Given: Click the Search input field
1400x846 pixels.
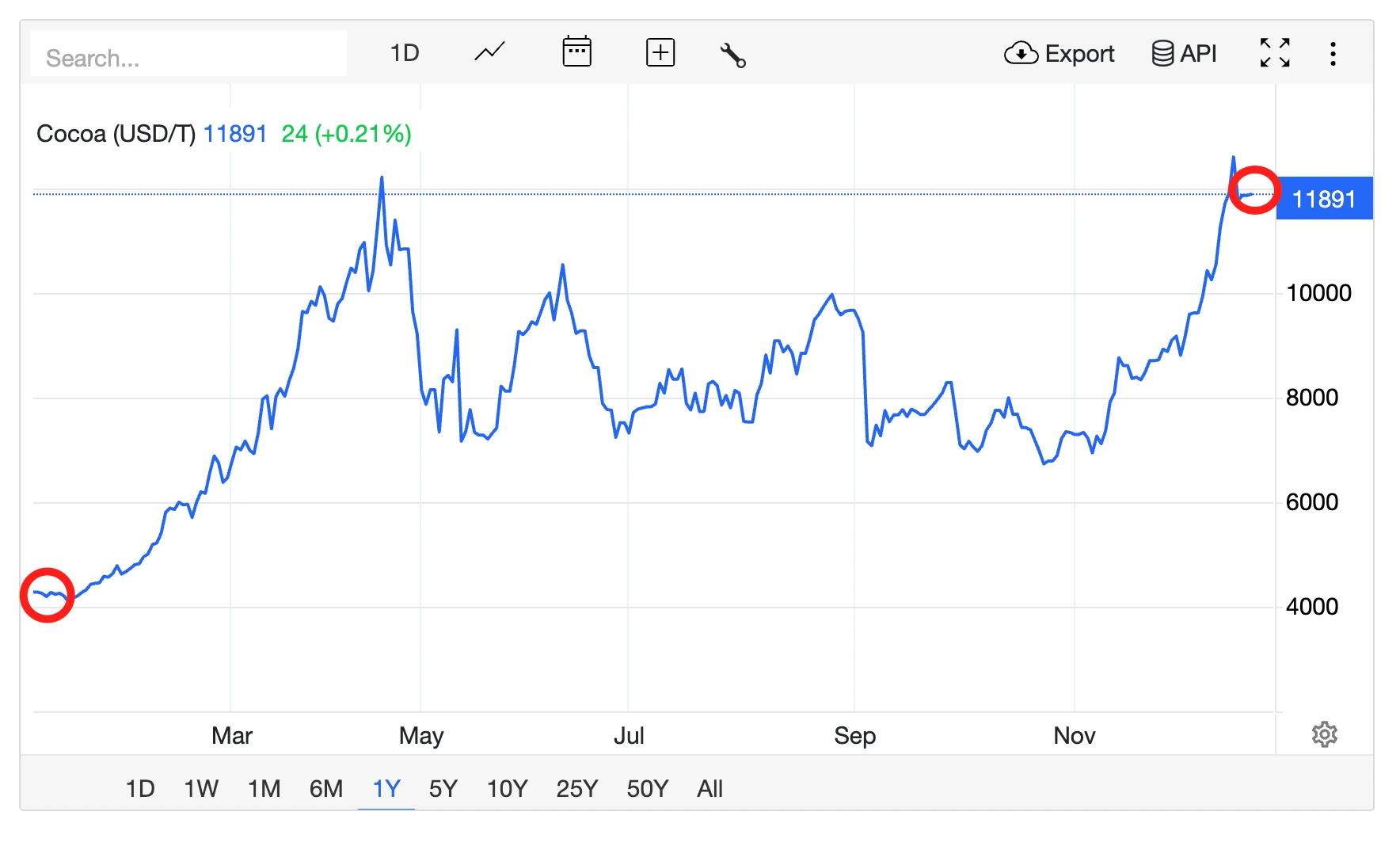Looking at the screenshot, I should coord(188,54).
